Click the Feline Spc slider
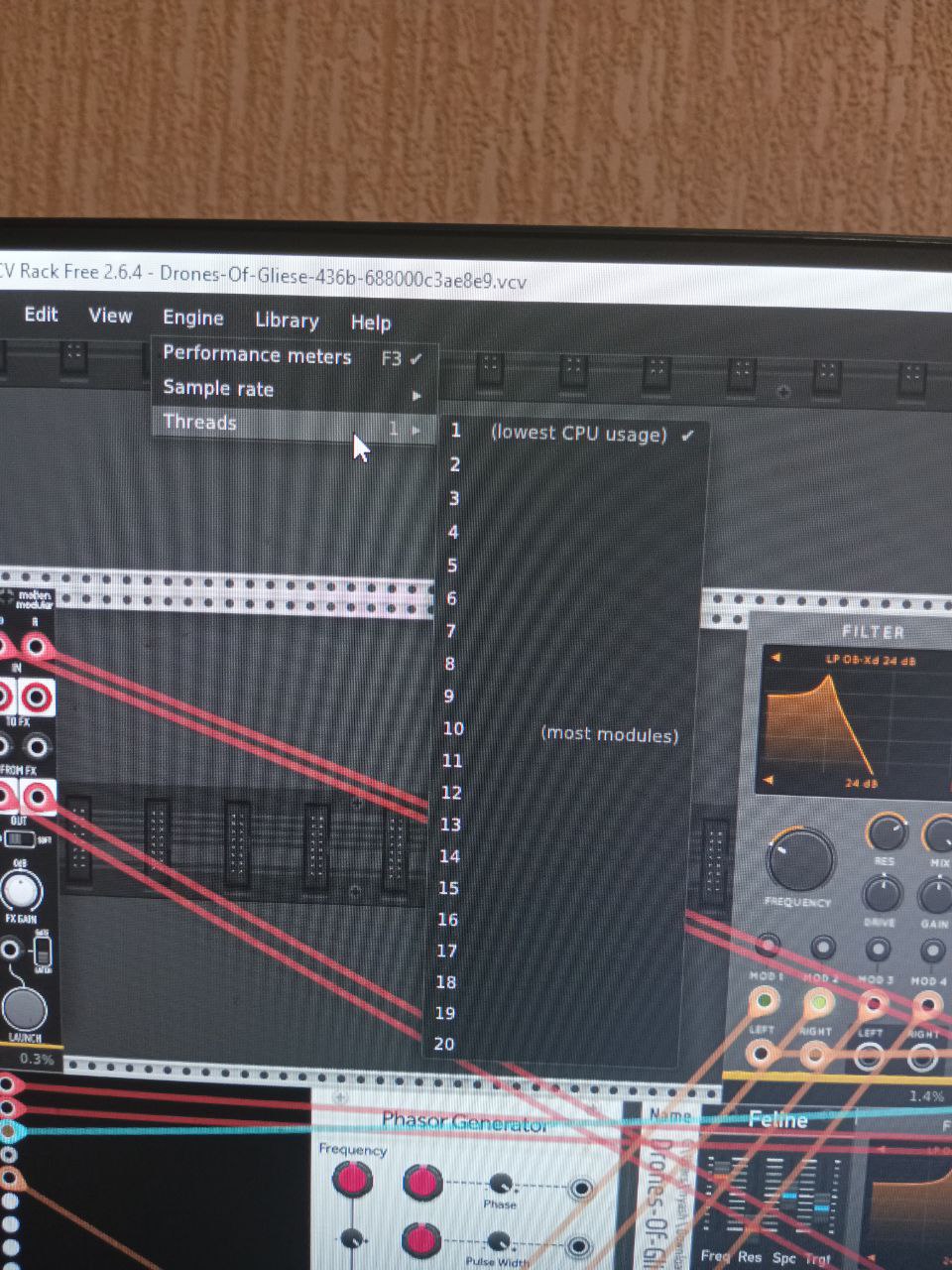Image resolution: width=952 pixels, height=1270 pixels. pyautogui.click(x=789, y=1197)
